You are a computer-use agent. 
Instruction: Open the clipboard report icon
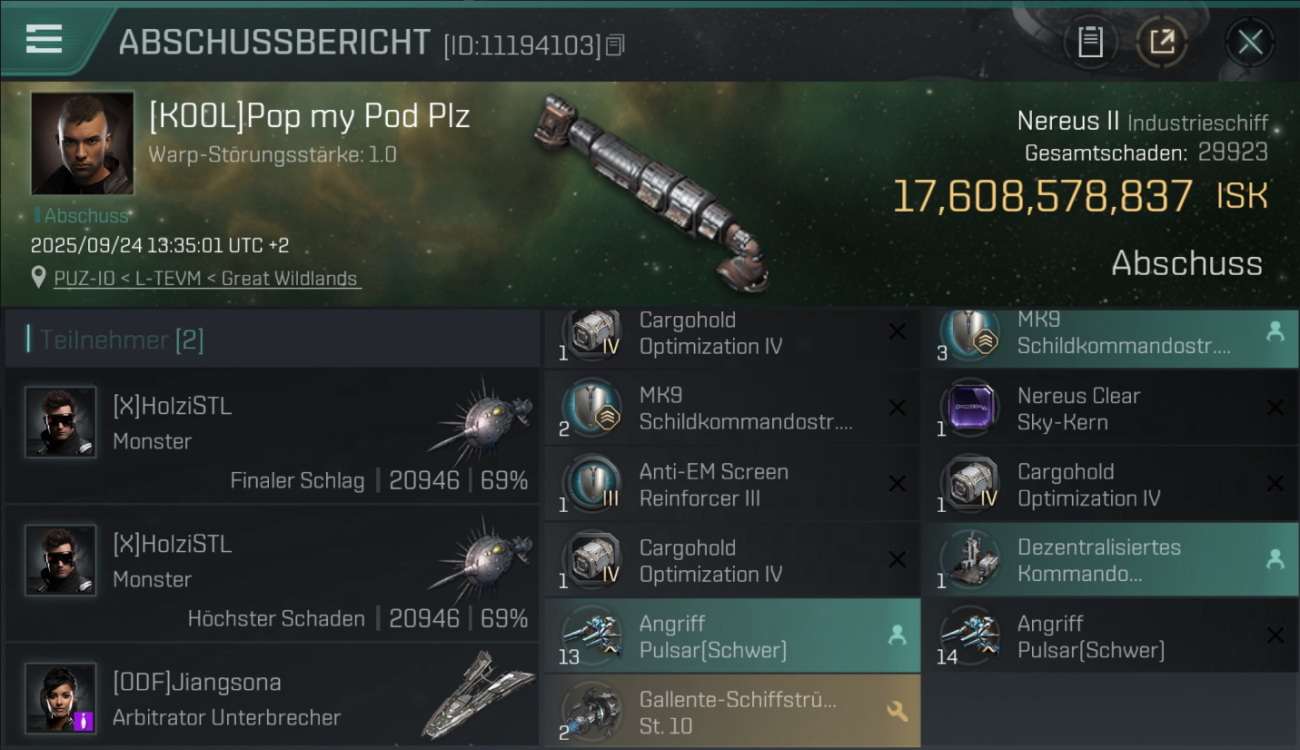1090,42
